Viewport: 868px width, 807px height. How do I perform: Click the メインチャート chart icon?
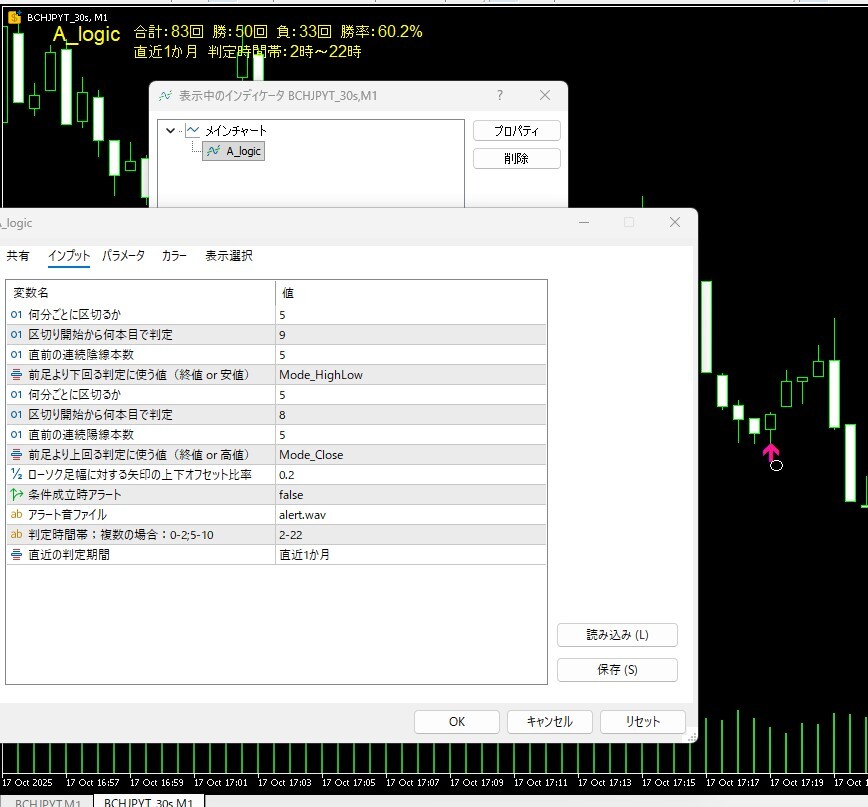[193, 131]
